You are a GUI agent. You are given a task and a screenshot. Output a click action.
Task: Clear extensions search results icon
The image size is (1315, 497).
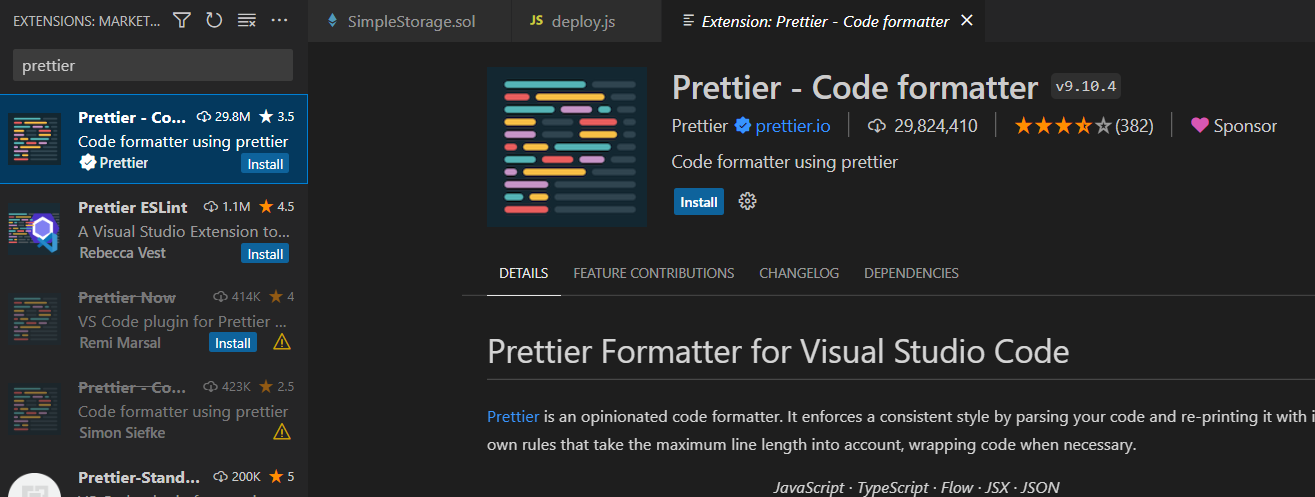click(x=246, y=20)
